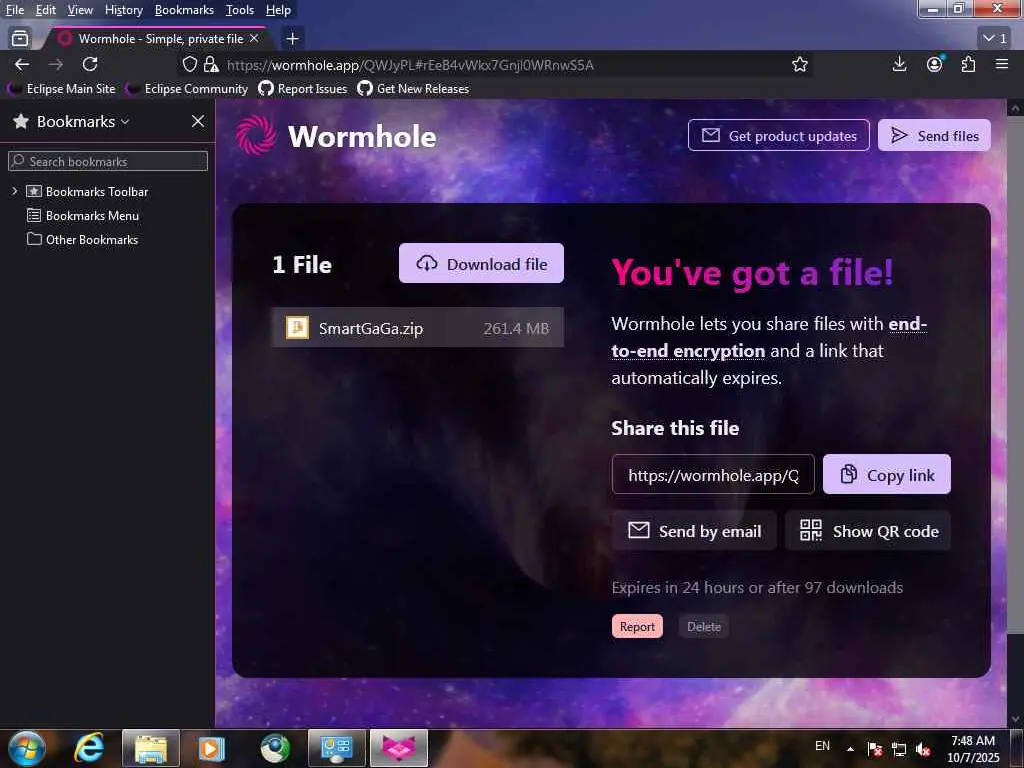Open the extensions puzzle icon
Image resolution: width=1024 pixels, height=768 pixels.
pos(968,64)
